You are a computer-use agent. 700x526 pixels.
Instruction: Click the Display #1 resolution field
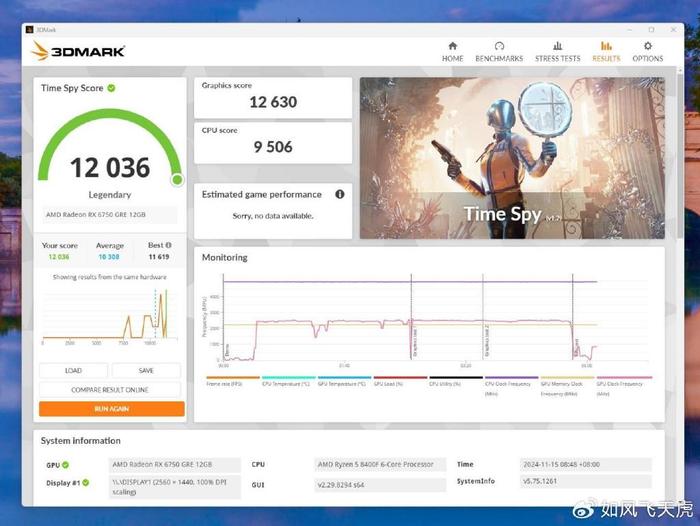(x=174, y=487)
